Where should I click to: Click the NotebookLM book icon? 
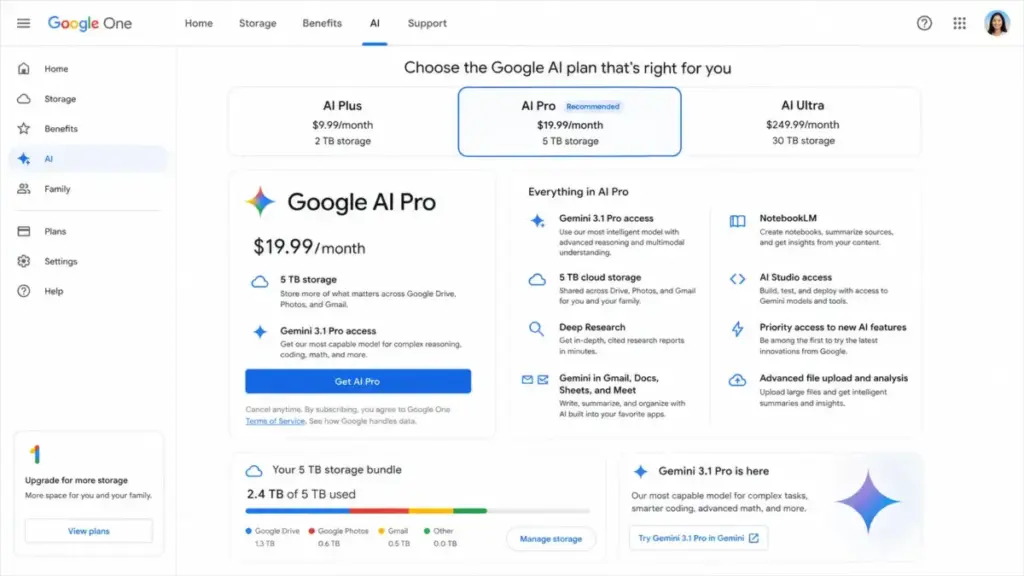tap(737, 221)
